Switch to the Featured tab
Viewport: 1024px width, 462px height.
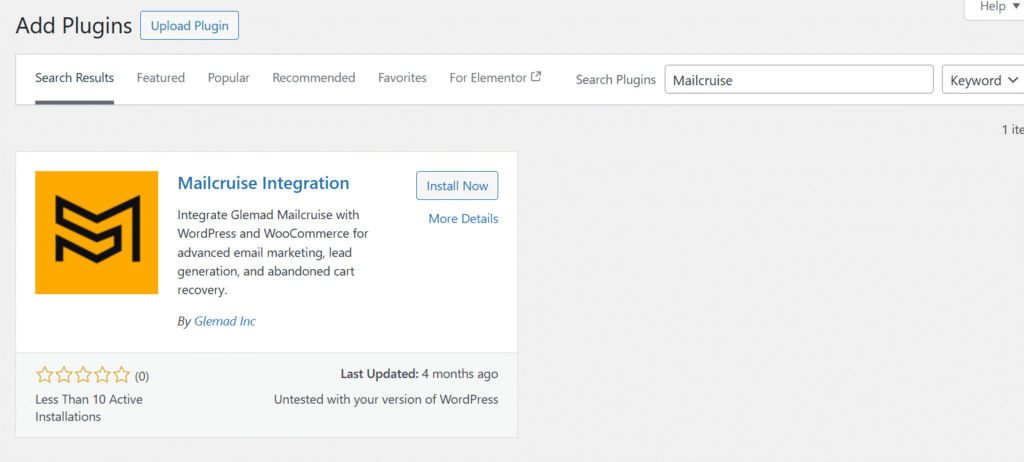click(x=161, y=78)
